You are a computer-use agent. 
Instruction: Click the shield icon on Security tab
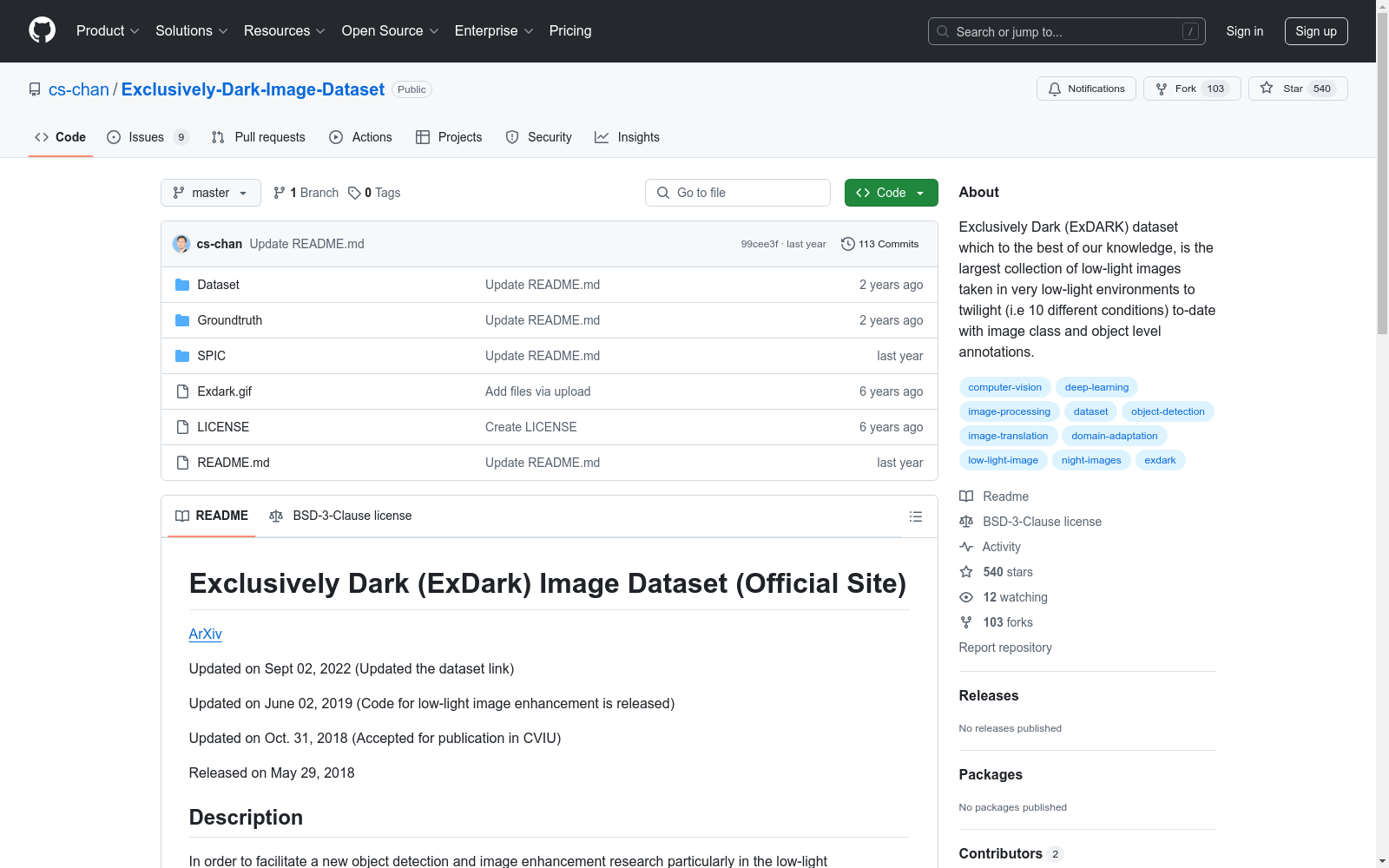[512, 137]
